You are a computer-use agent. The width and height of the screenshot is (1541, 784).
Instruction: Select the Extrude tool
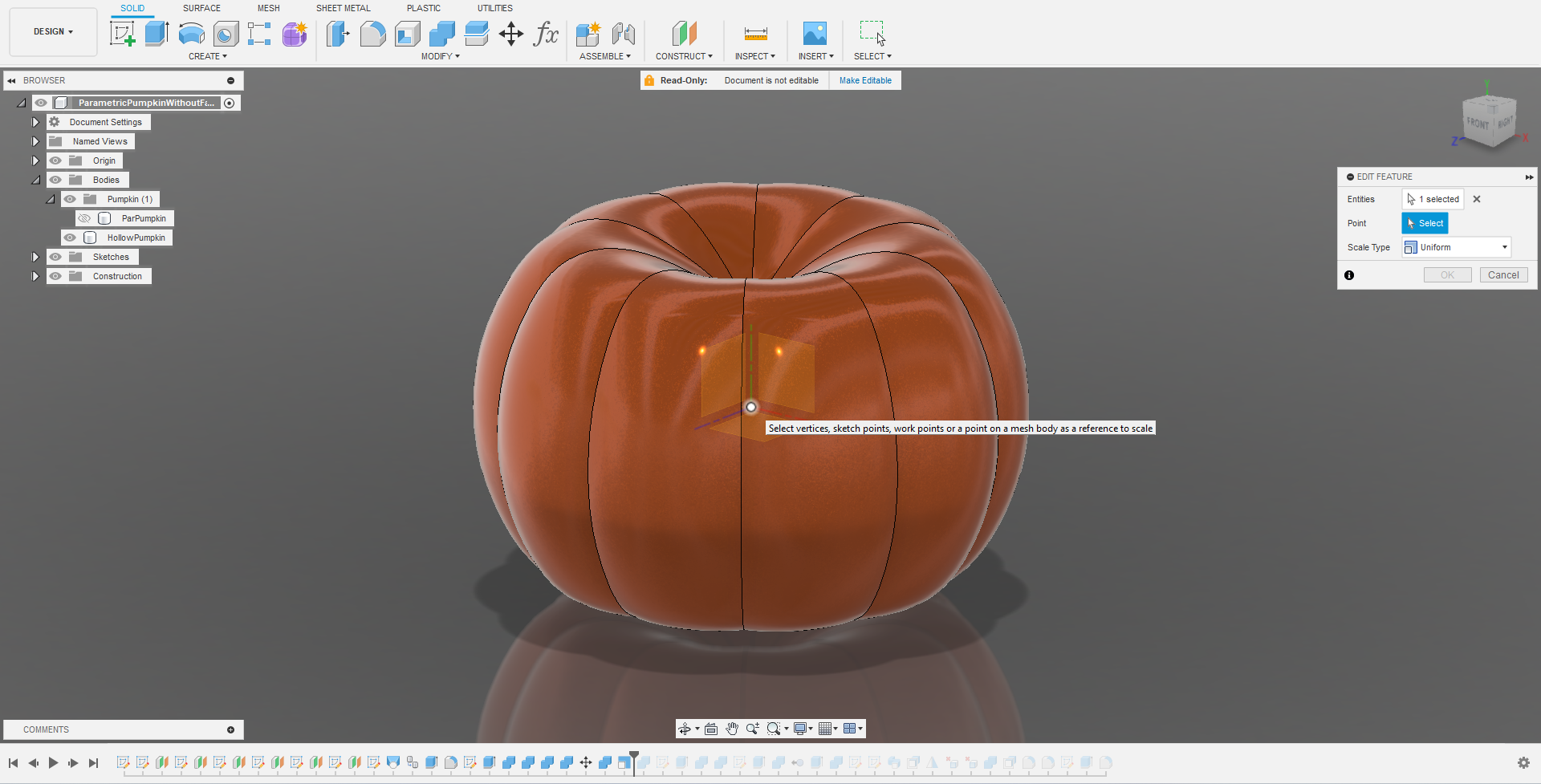coord(157,34)
